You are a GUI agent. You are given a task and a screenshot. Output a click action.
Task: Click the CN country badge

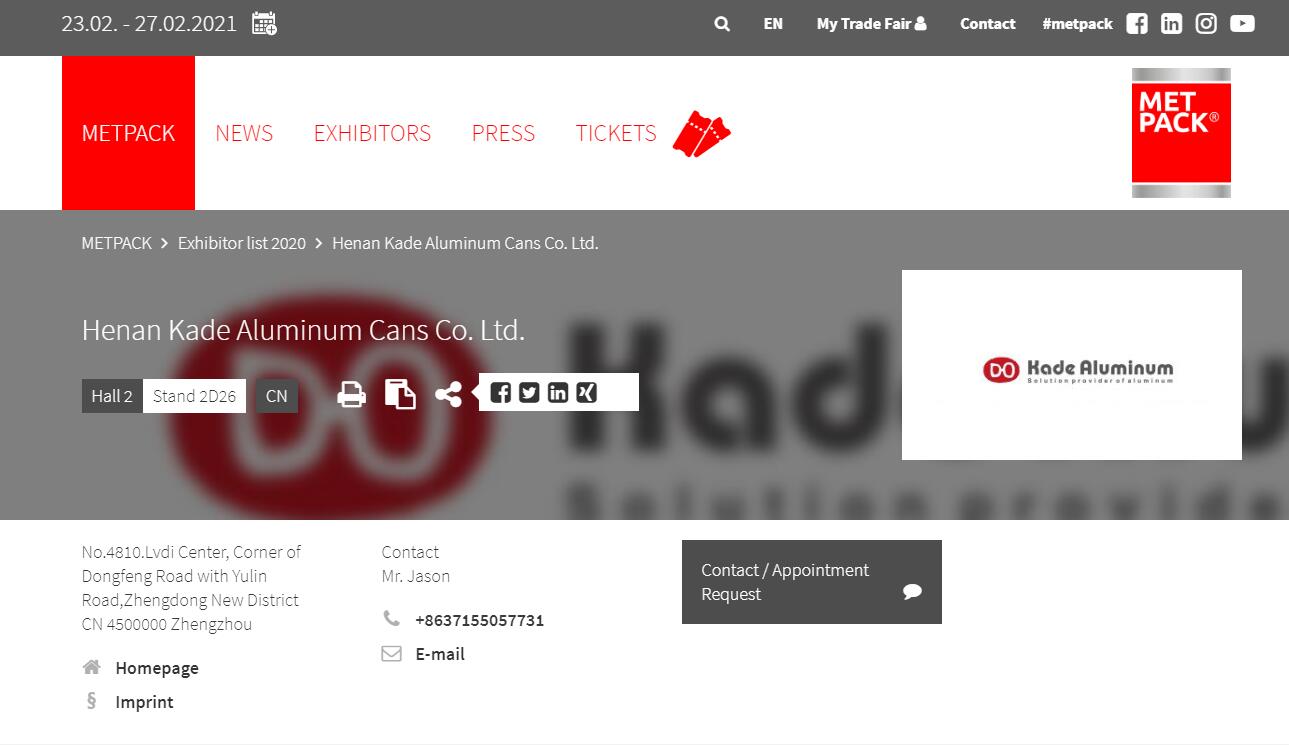[x=277, y=396]
